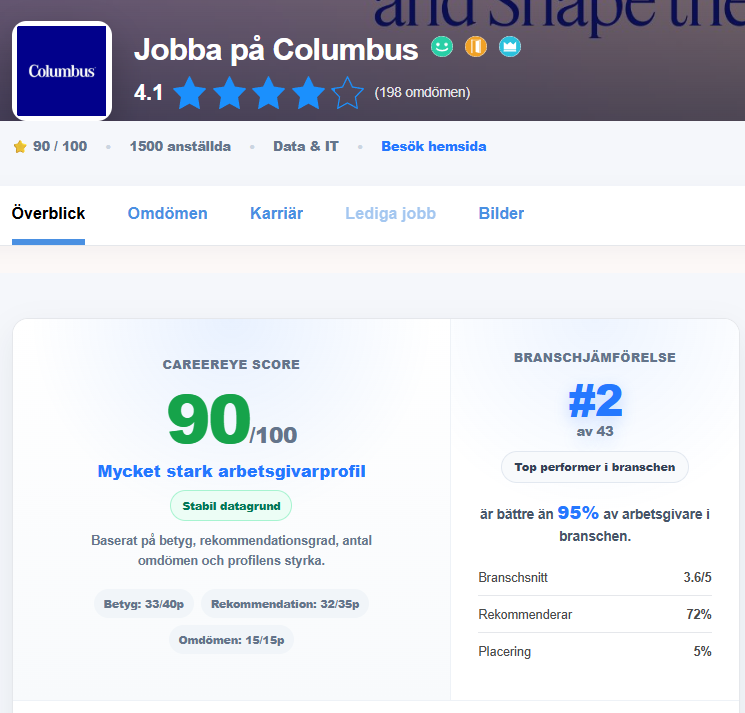Click the first rating star
The image size is (745, 713).
pyautogui.click(x=190, y=93)
